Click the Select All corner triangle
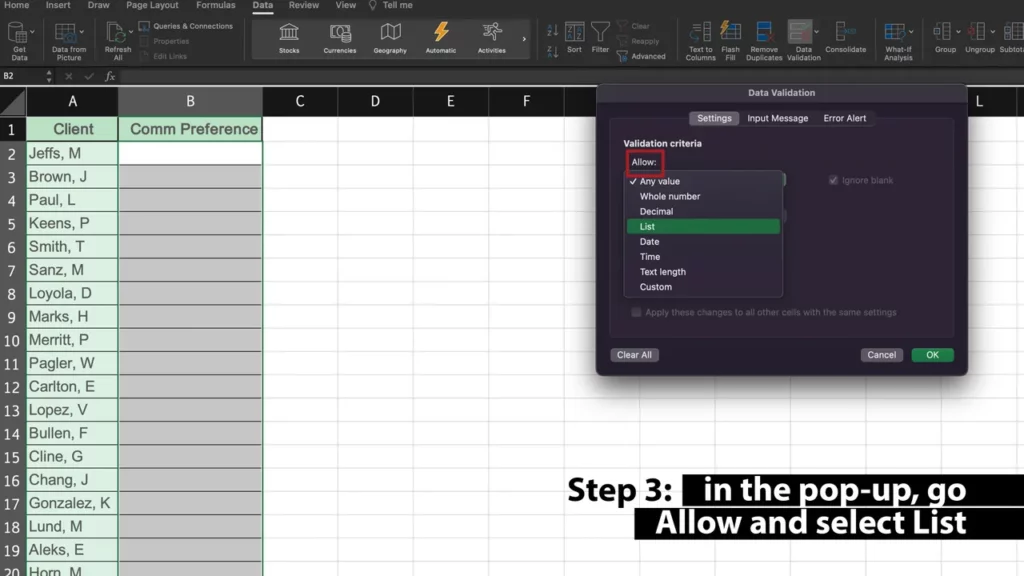Screen dimensions: 1024x576 click(13, 102)
